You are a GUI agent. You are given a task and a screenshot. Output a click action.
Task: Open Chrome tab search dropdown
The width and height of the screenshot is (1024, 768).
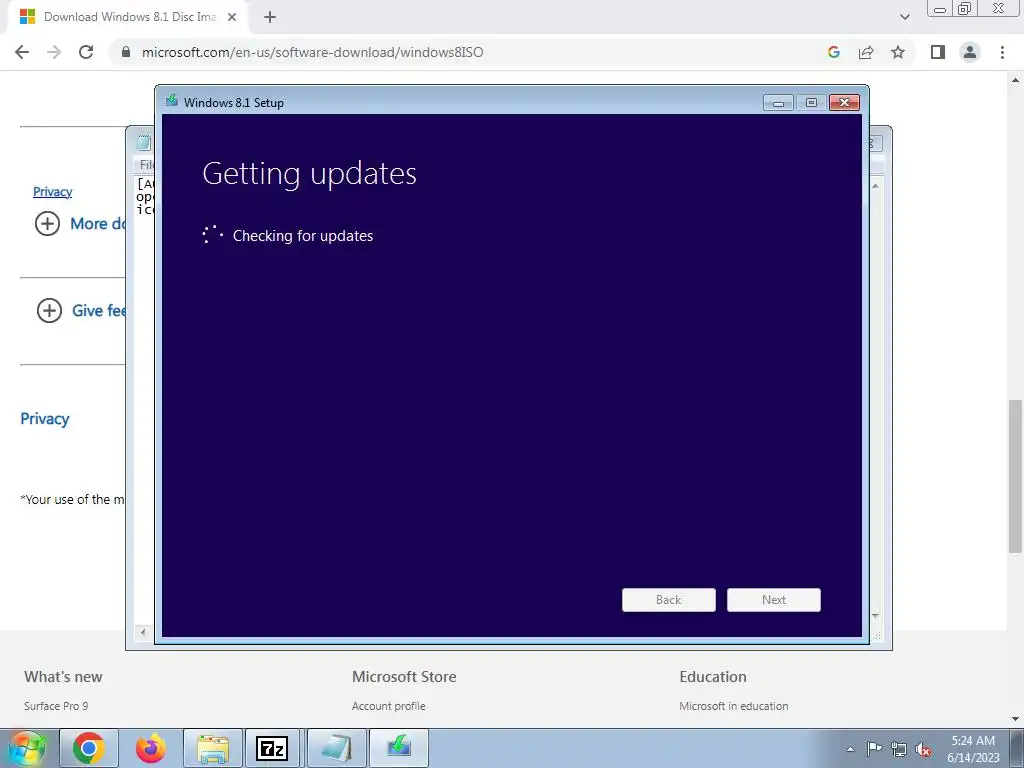[x=904, y=17]
